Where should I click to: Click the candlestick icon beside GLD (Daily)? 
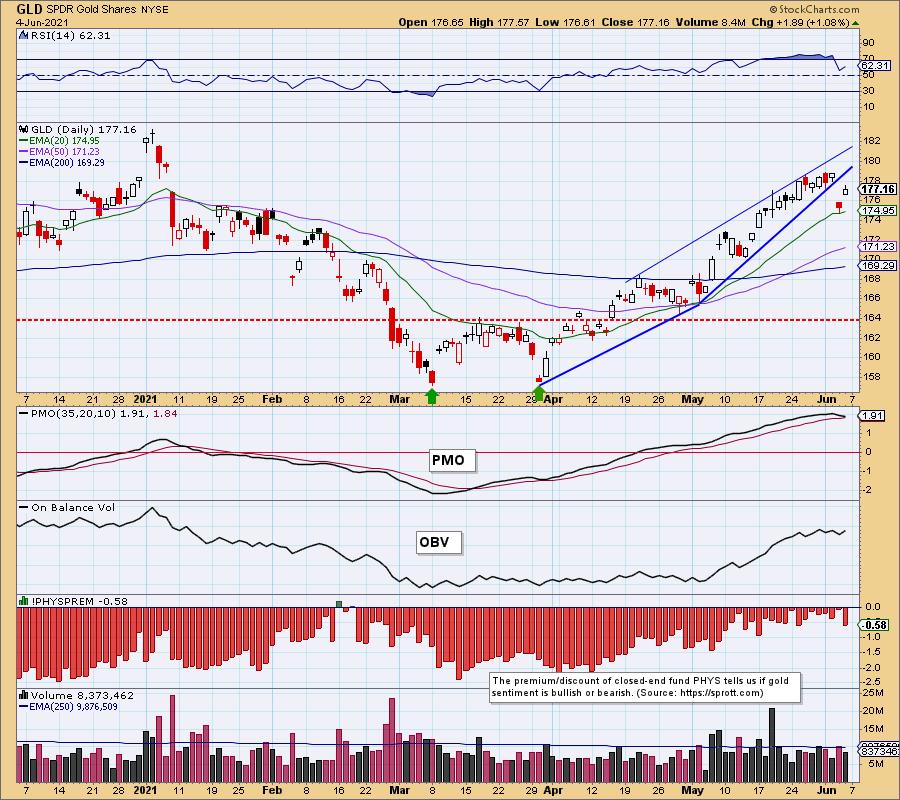coord(22,129)
